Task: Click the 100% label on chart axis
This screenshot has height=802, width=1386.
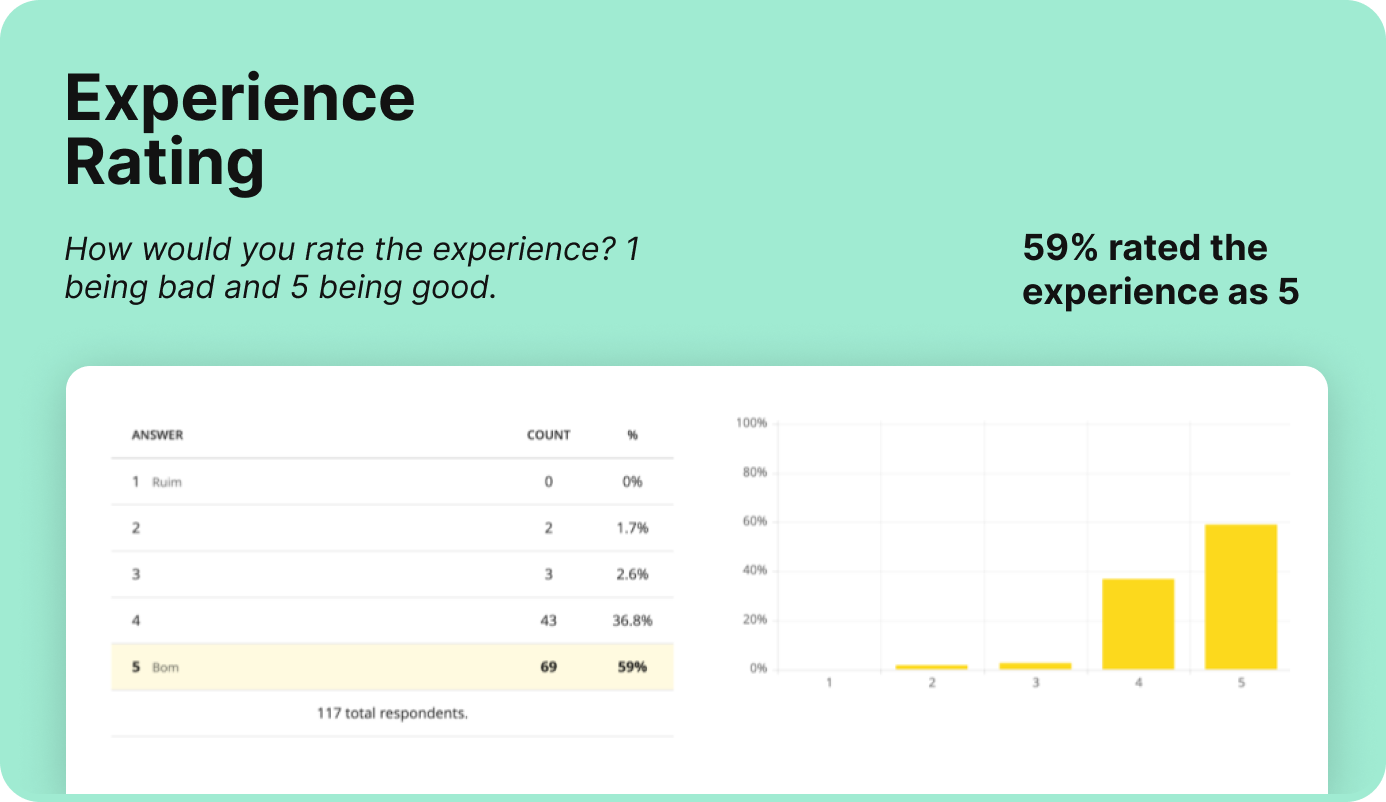Action: (751, 424)
